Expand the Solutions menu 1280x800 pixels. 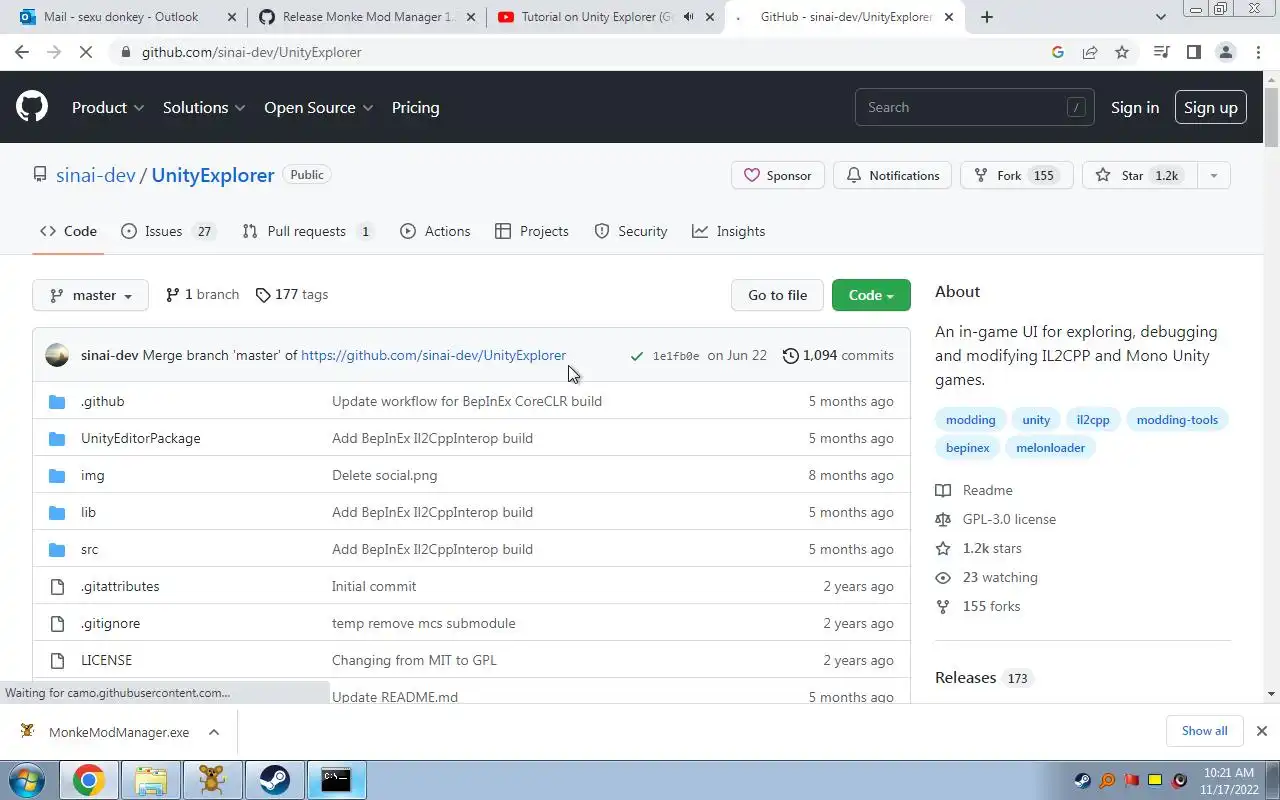coord(204,107)
